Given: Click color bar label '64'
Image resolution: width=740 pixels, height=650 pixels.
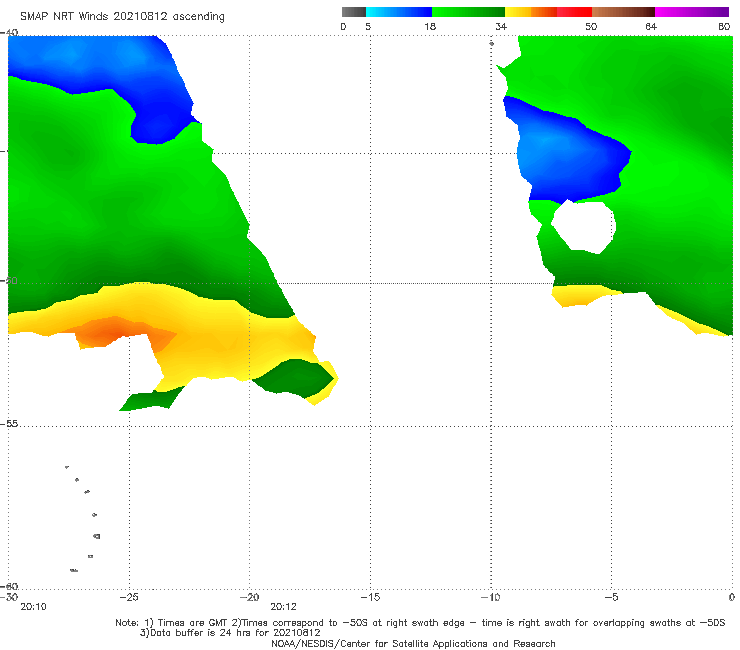Looking at the screenshot, I should [x=651, y=26].
